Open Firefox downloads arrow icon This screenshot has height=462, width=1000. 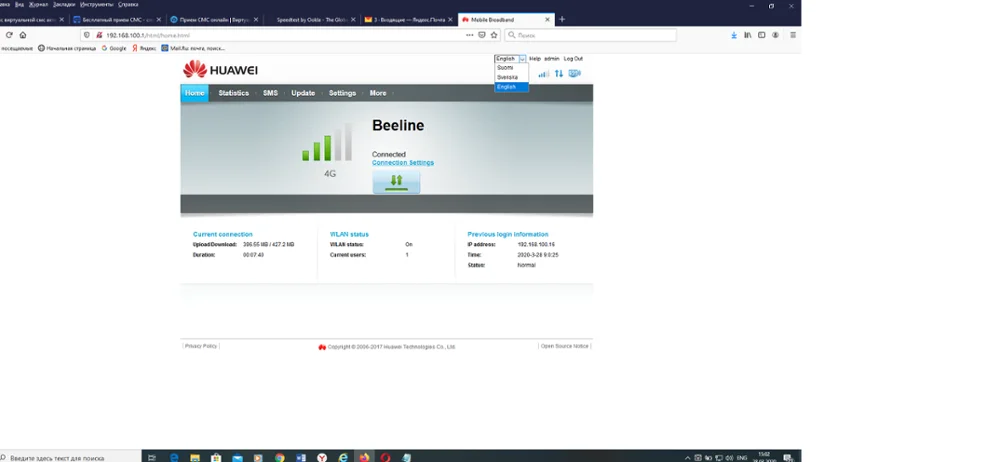tap(734, 35)
